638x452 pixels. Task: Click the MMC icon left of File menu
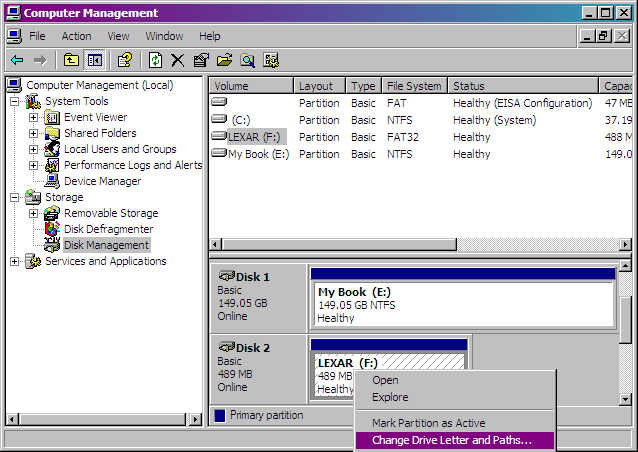click(x=14, y=36)
